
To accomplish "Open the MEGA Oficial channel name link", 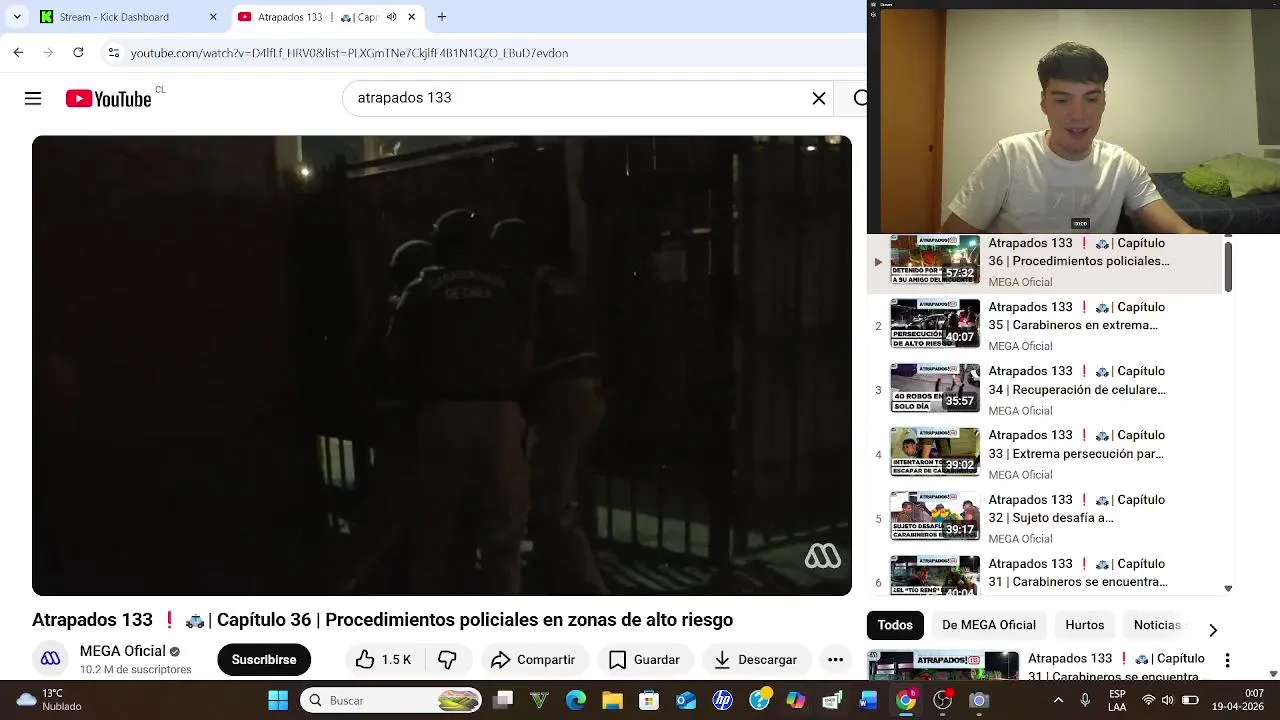I will pyautogui.click(x=123, y=651).
